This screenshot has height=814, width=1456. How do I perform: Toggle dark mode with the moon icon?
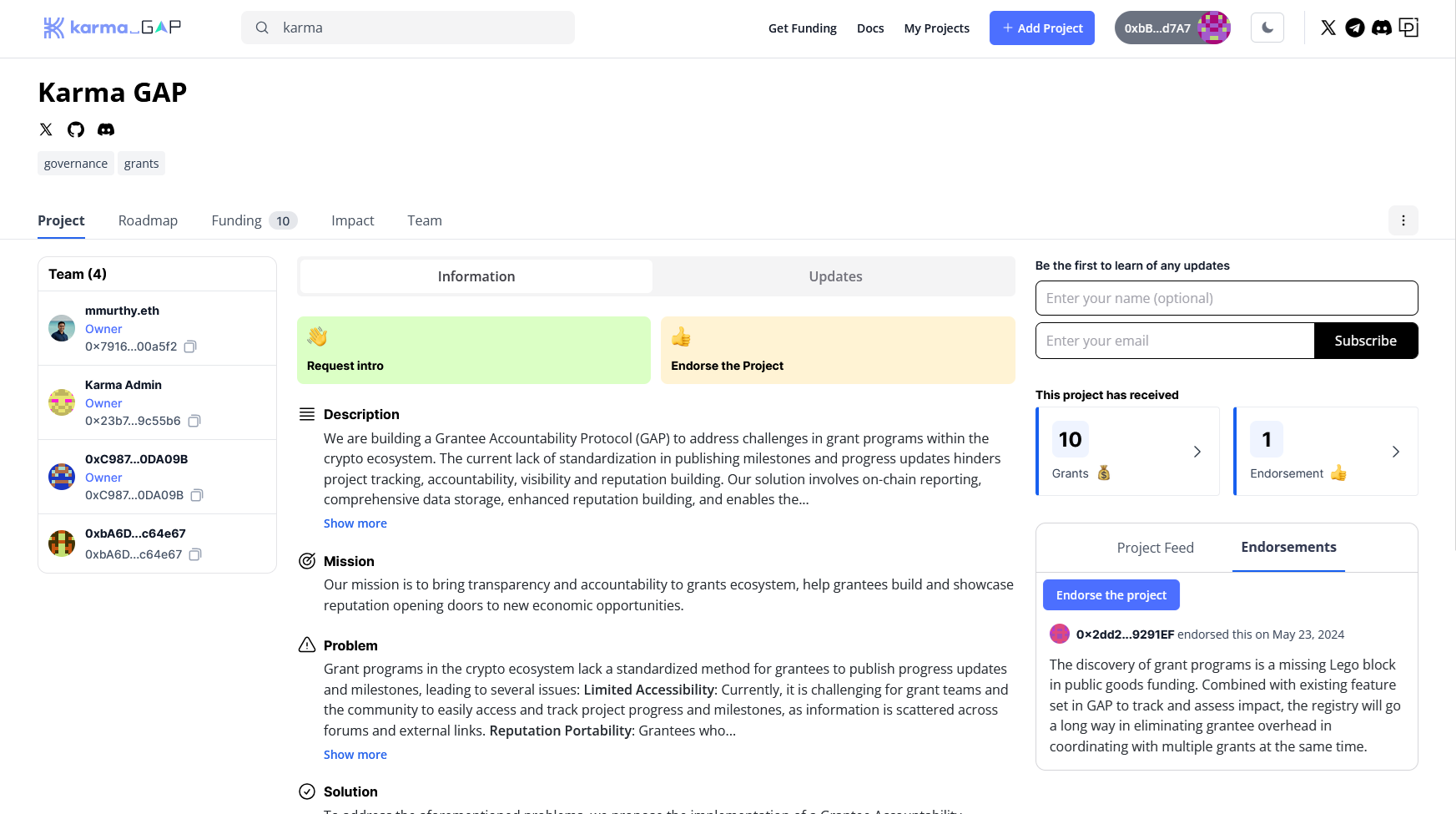(1267, 28)
